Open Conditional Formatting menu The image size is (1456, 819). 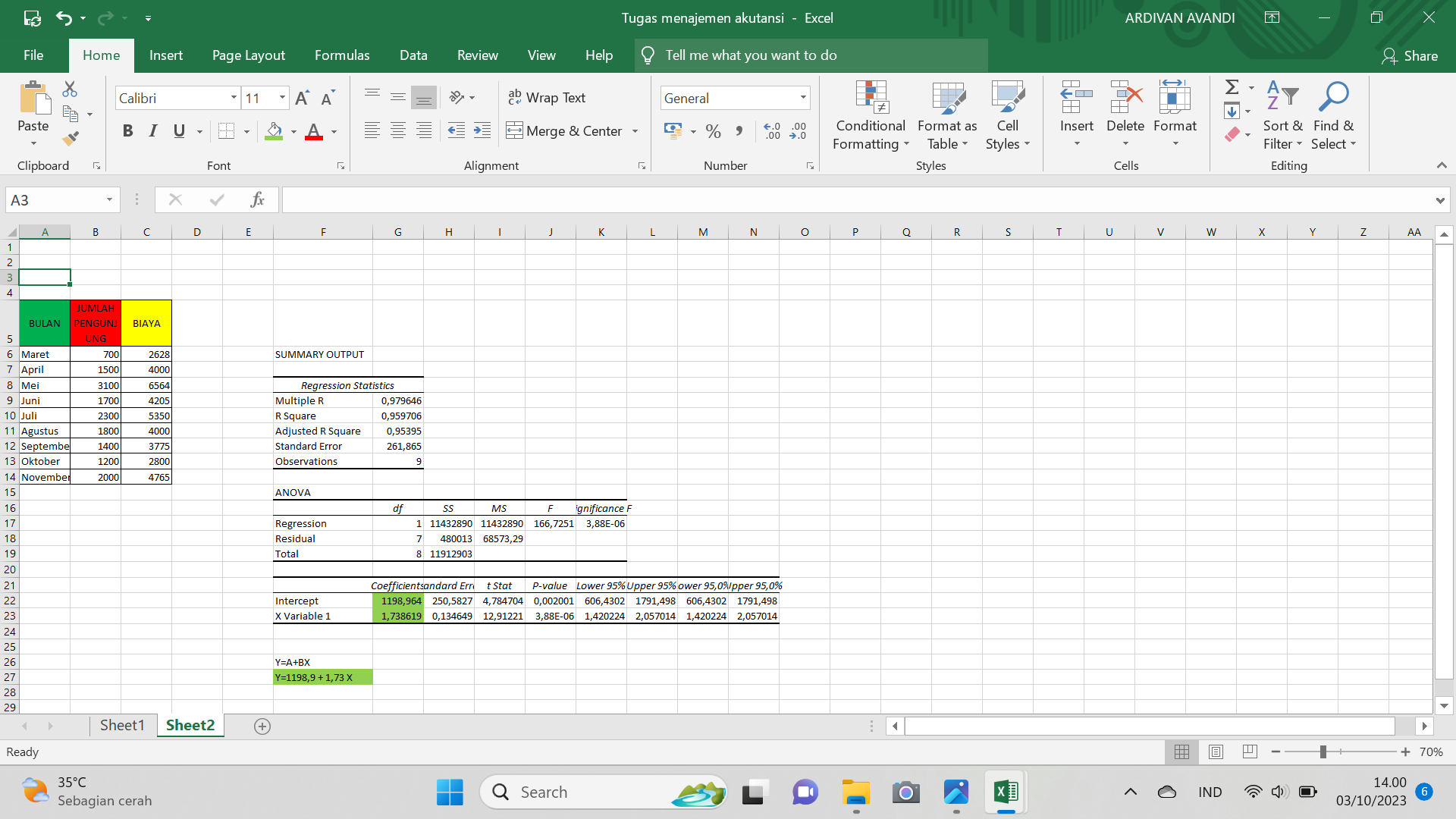pos(871,115)
